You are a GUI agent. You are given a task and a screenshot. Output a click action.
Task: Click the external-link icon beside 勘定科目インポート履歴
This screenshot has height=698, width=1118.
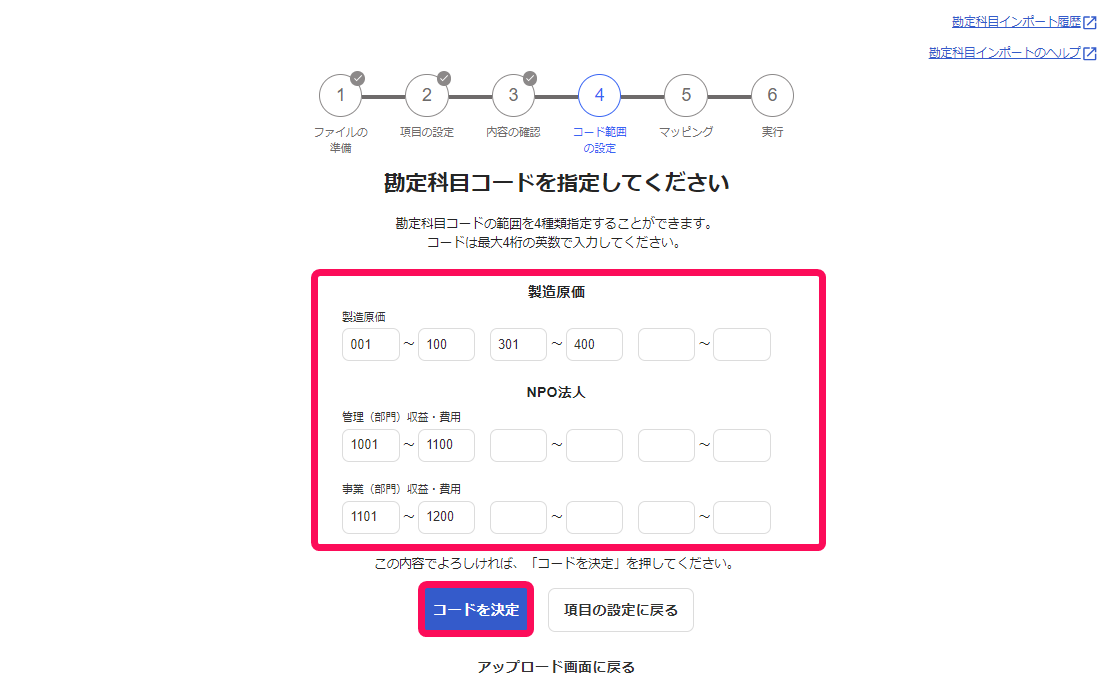1089,23
